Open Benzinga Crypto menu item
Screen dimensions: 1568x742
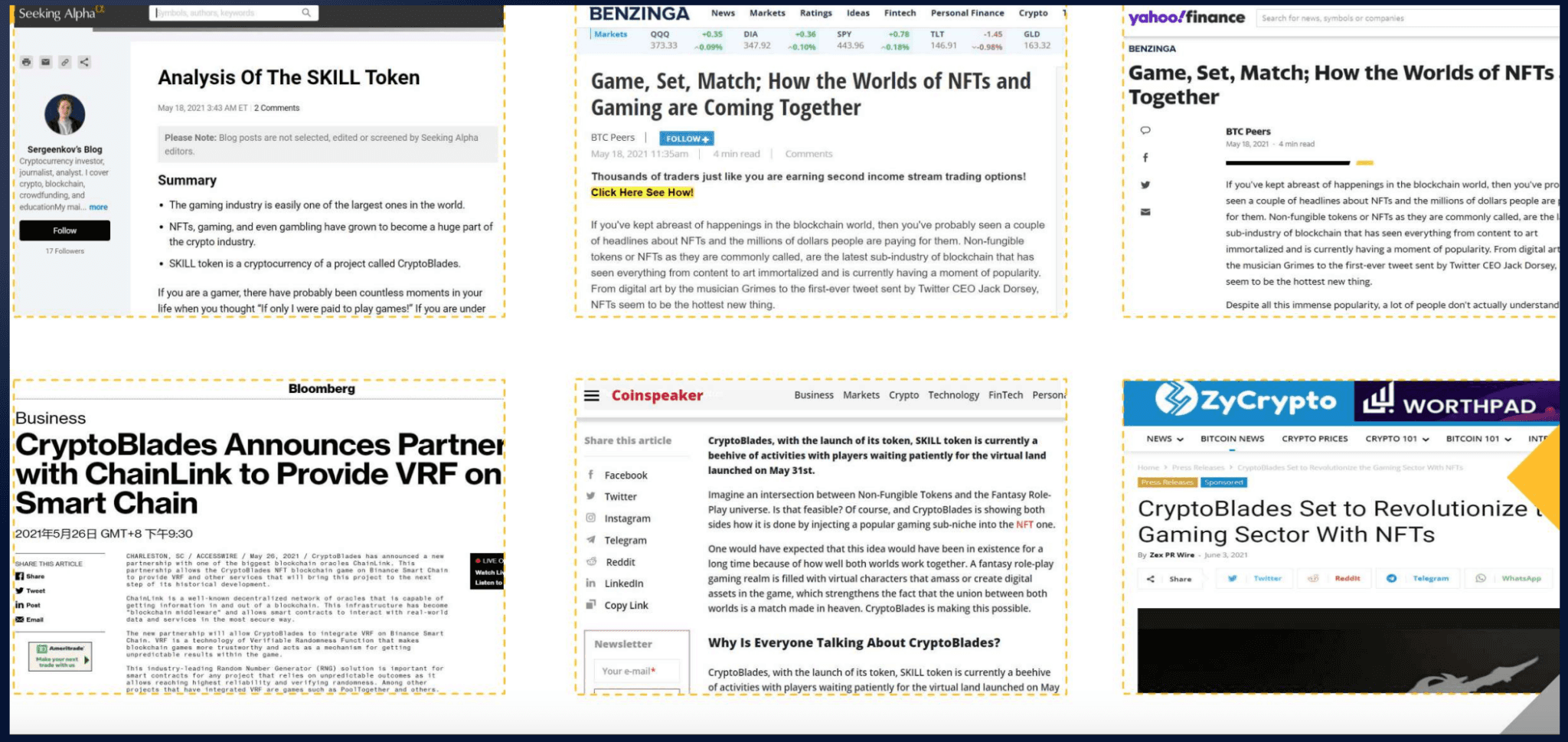[1034, 13]
